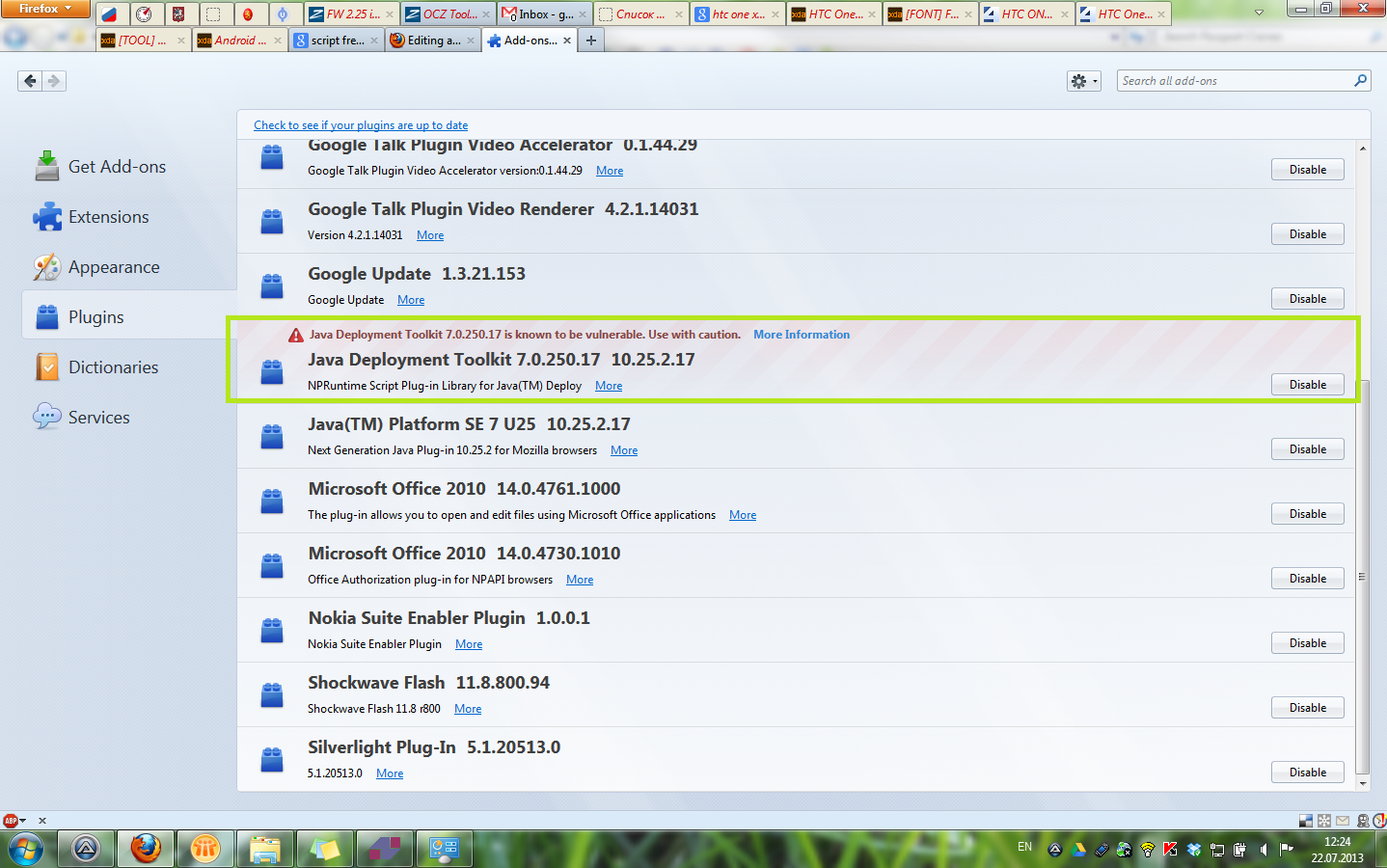Click the Google Drive tray icon
This screenshot has height=868, width=1387.
click(x=1078, y=849)
